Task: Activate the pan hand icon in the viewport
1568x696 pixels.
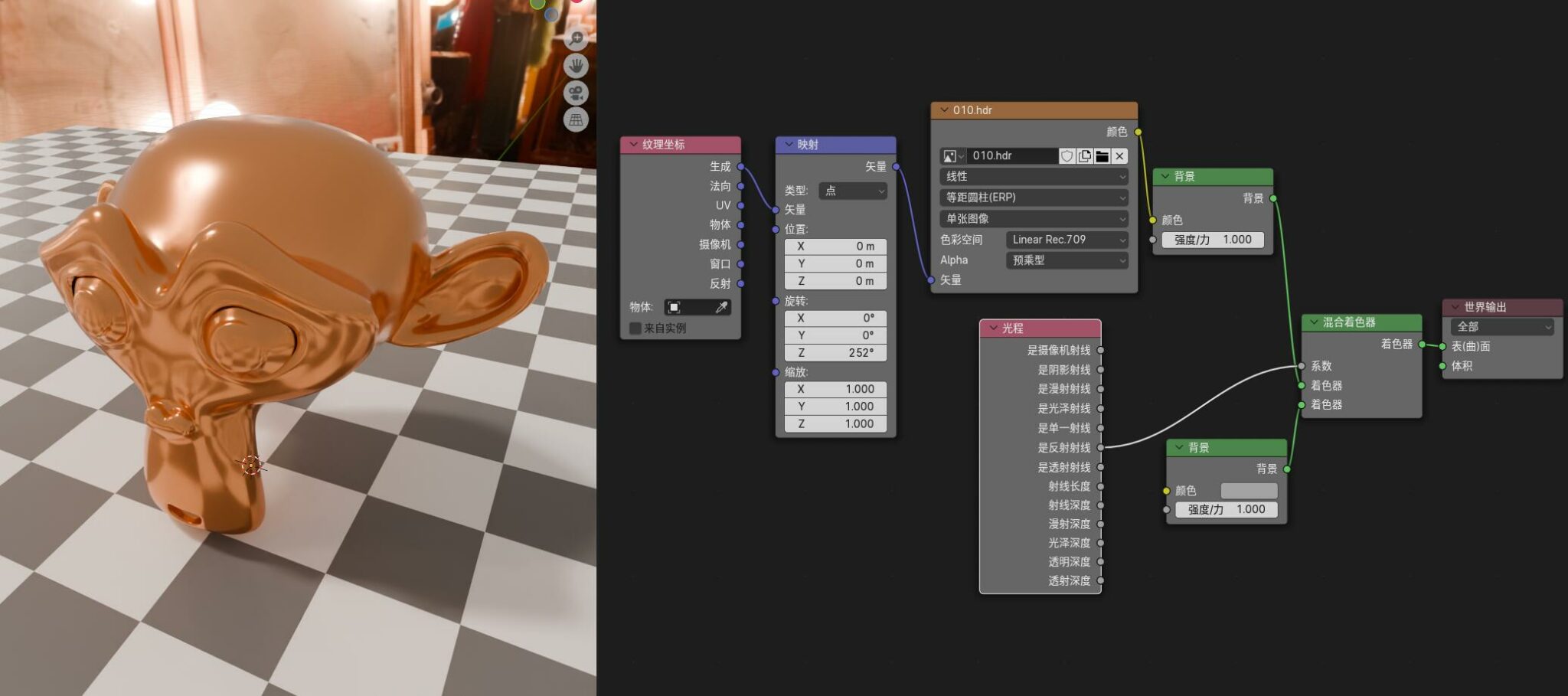Action: (575, 66)
